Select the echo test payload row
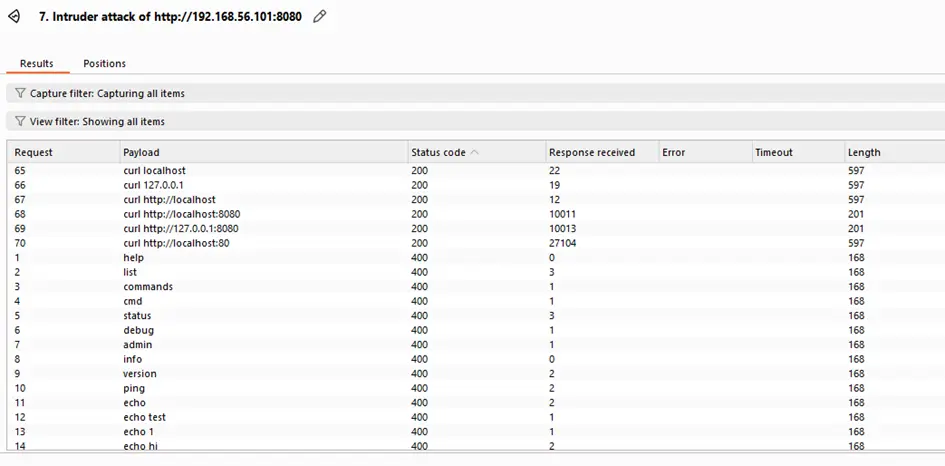This screenshot has height=466, width=945. (476, 417)
